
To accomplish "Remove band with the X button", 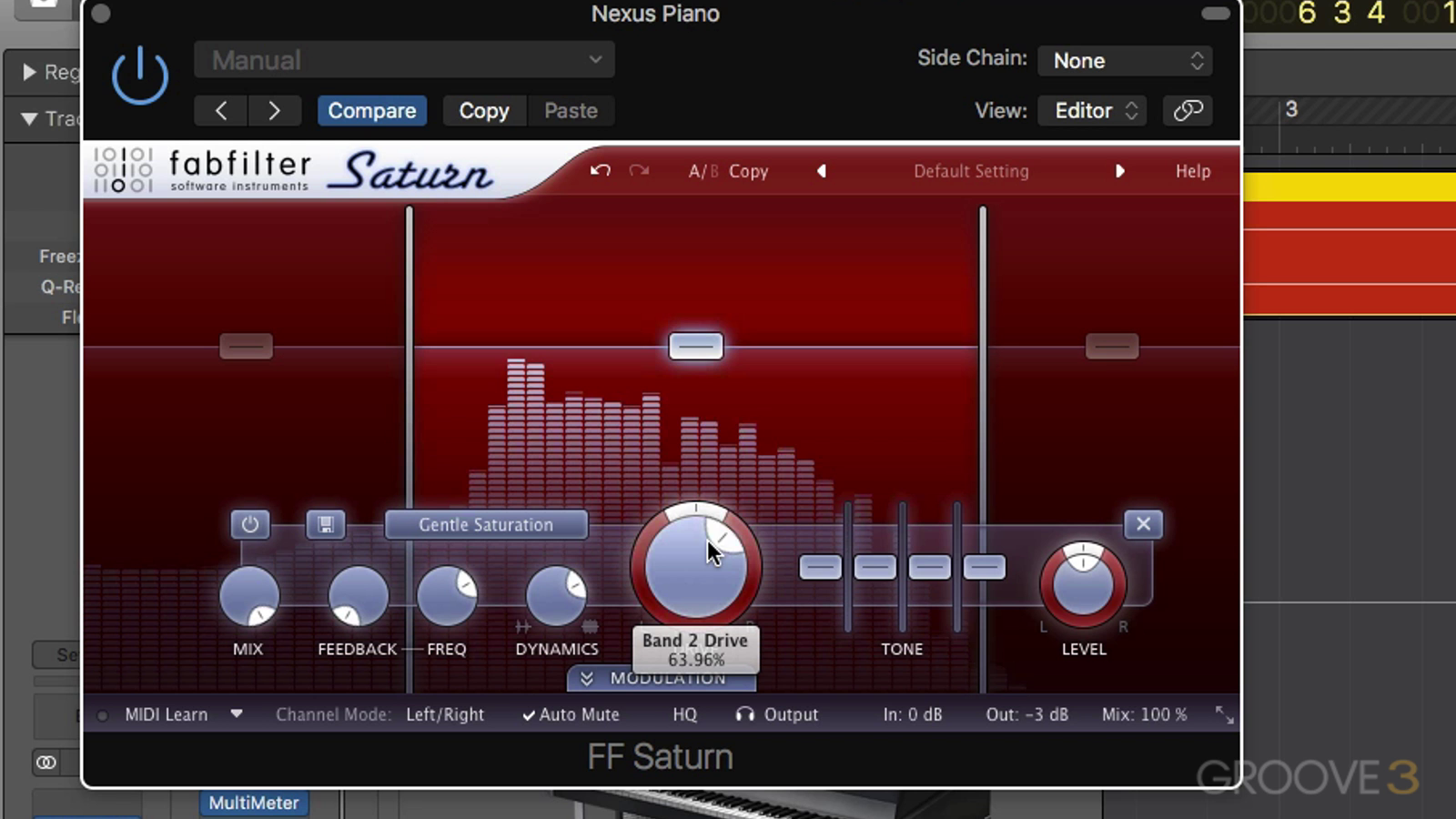I will tap(1143, 524).
